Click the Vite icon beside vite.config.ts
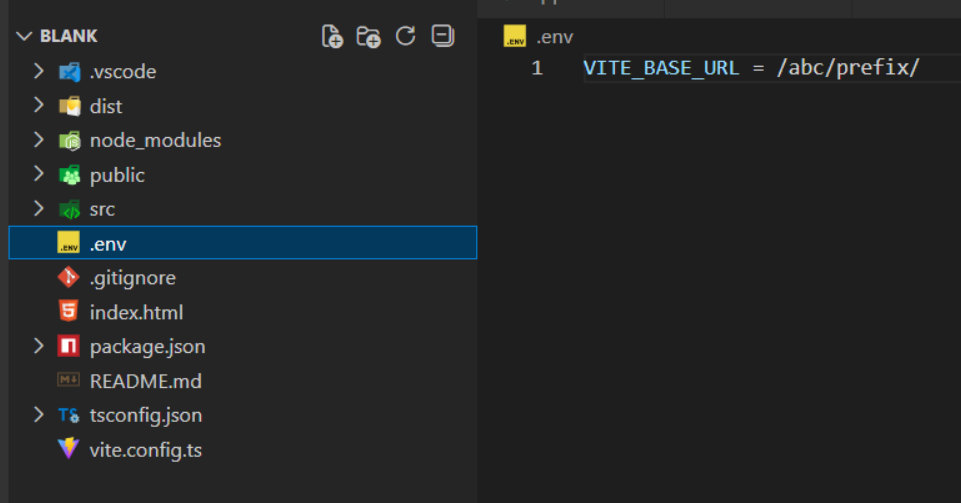 tap(69, 450)
